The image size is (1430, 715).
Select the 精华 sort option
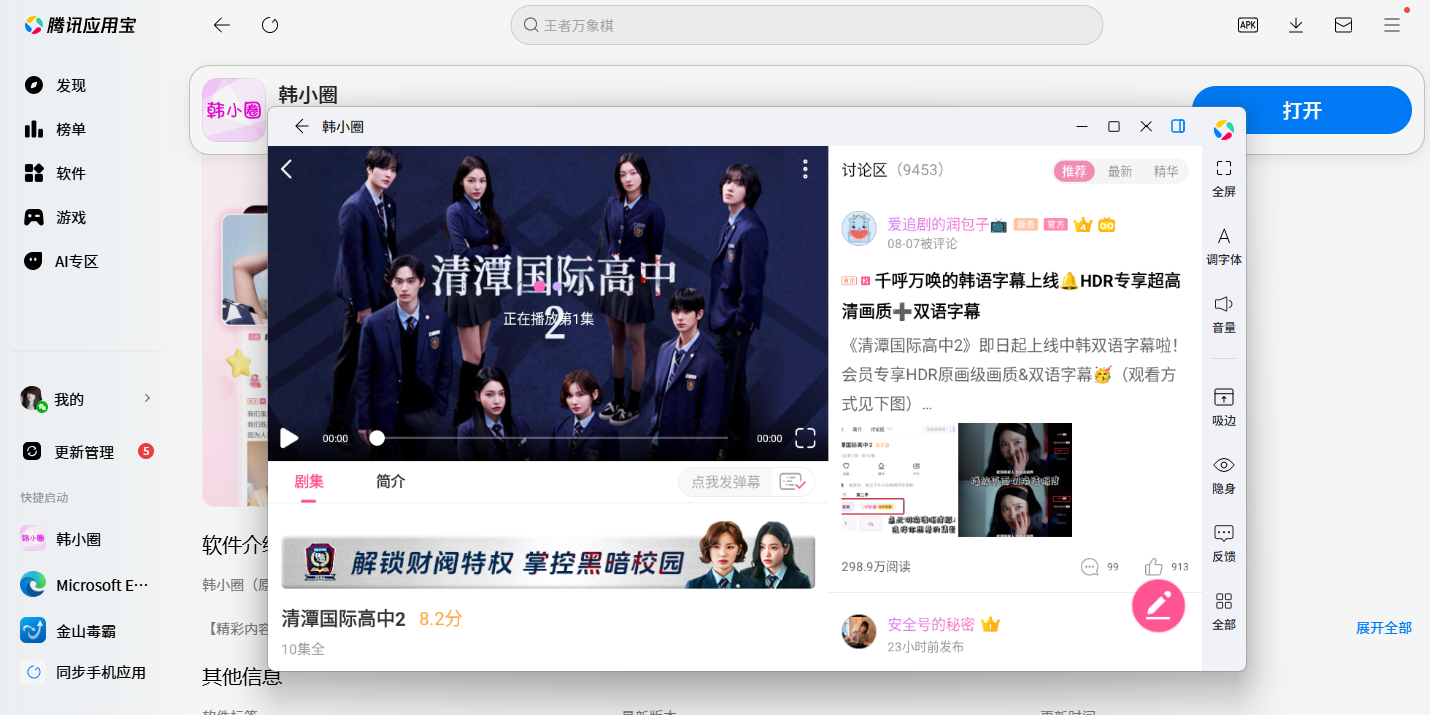click(x=1166, y=171)
